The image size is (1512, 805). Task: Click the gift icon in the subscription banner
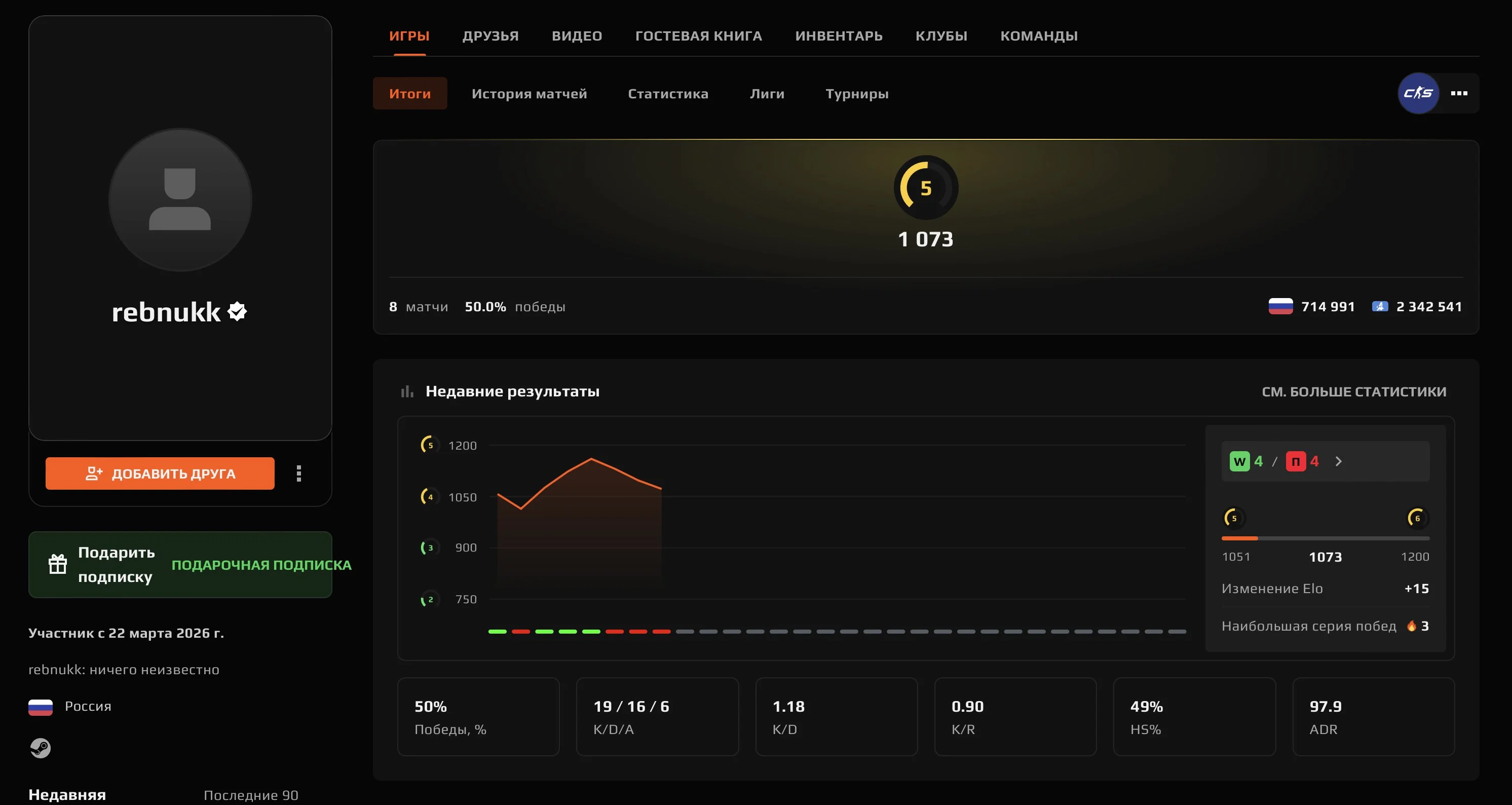point(58,564)
